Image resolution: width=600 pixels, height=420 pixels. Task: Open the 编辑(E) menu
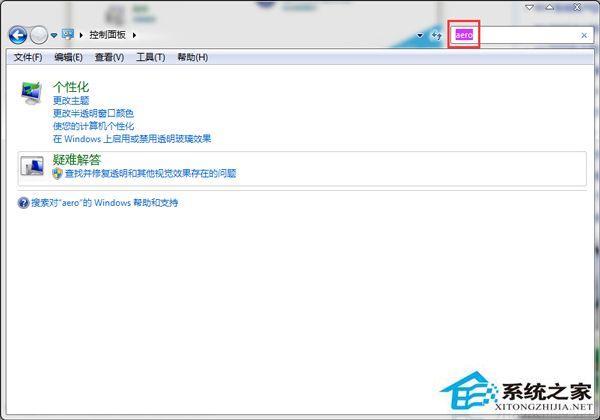(x=68, y=57)
